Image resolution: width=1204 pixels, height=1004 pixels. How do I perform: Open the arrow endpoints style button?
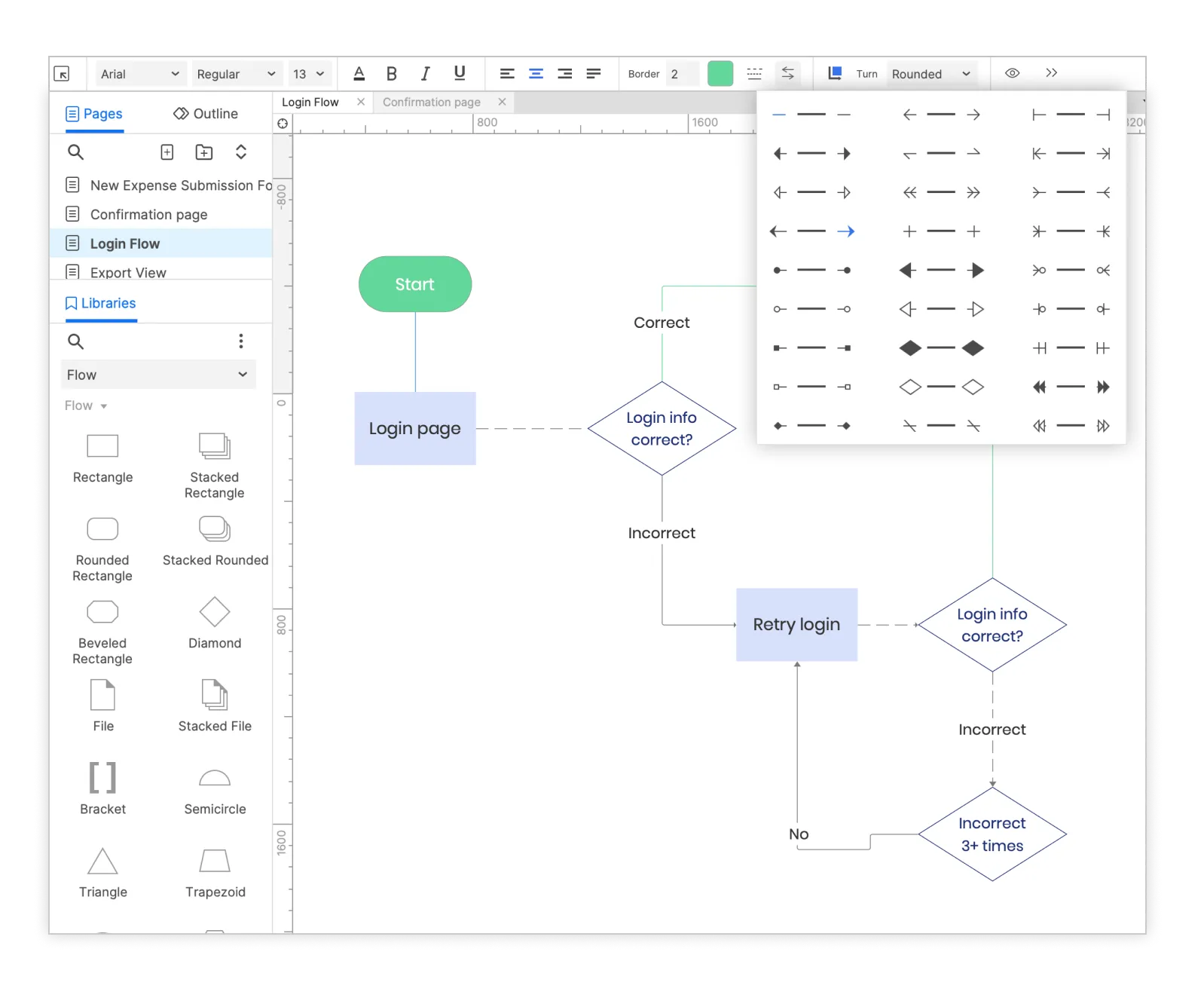click(x=787, y=74)
